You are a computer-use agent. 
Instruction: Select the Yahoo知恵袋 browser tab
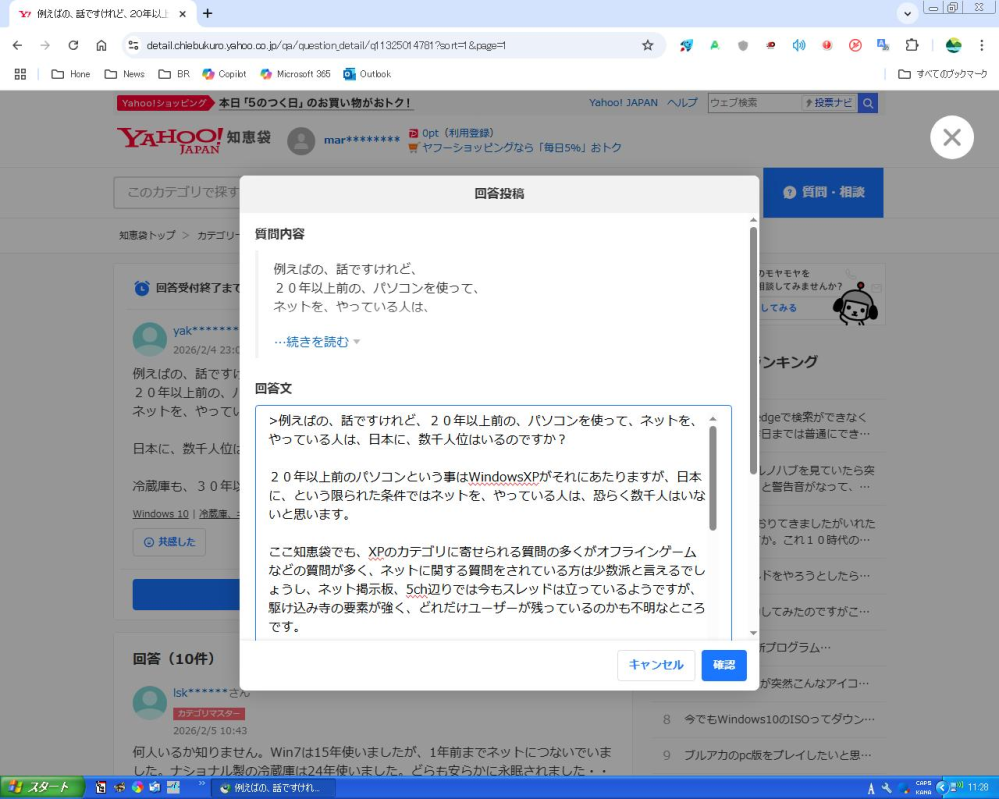coord(102,13)
